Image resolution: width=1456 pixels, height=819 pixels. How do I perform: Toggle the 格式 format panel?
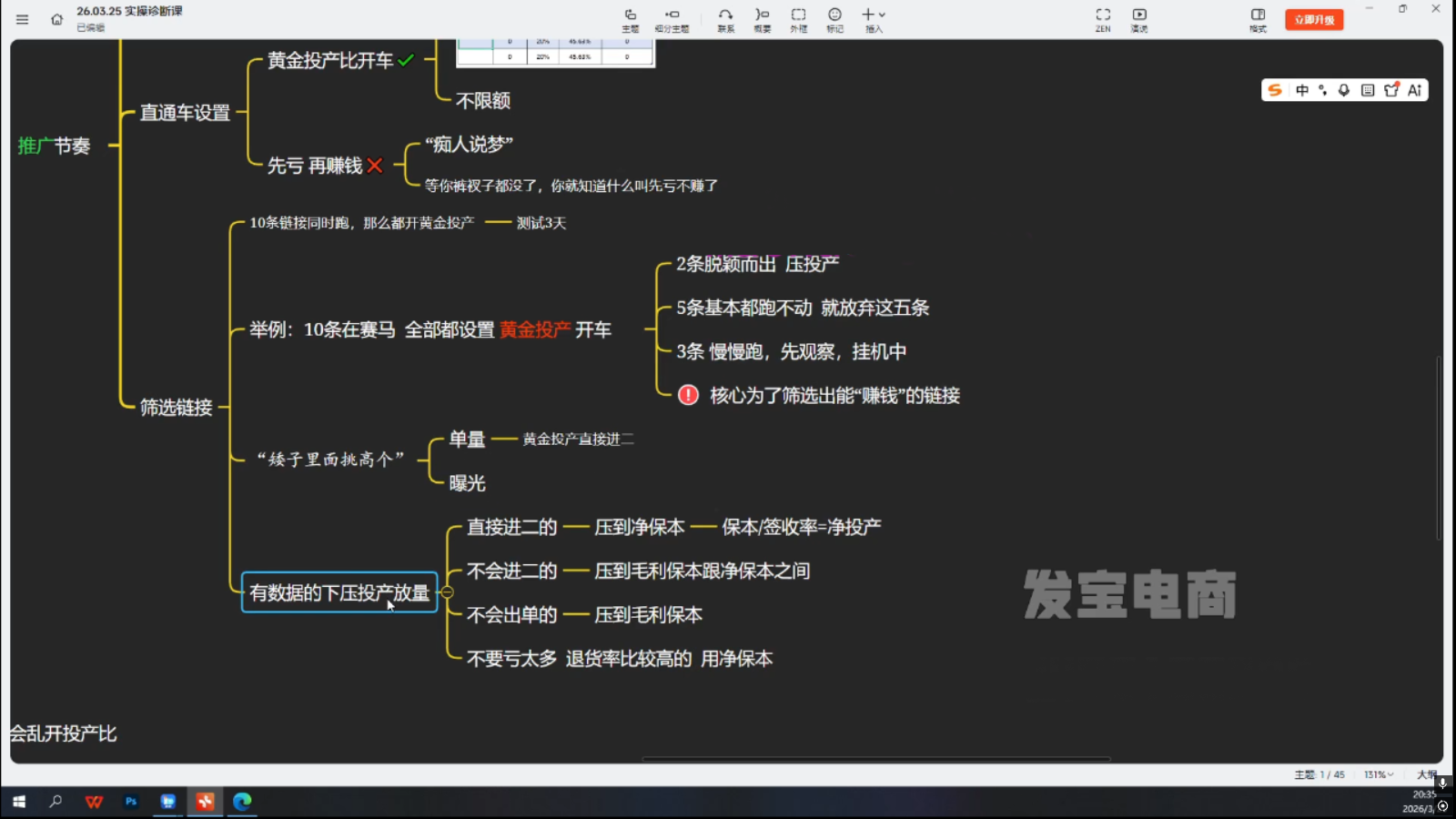point(1258,19)
